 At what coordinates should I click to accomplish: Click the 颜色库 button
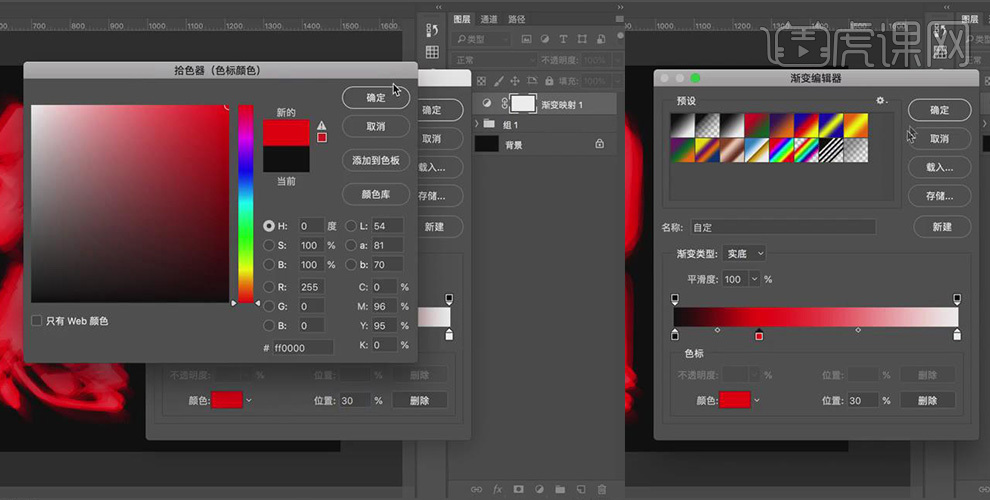[x=376, y=194]
